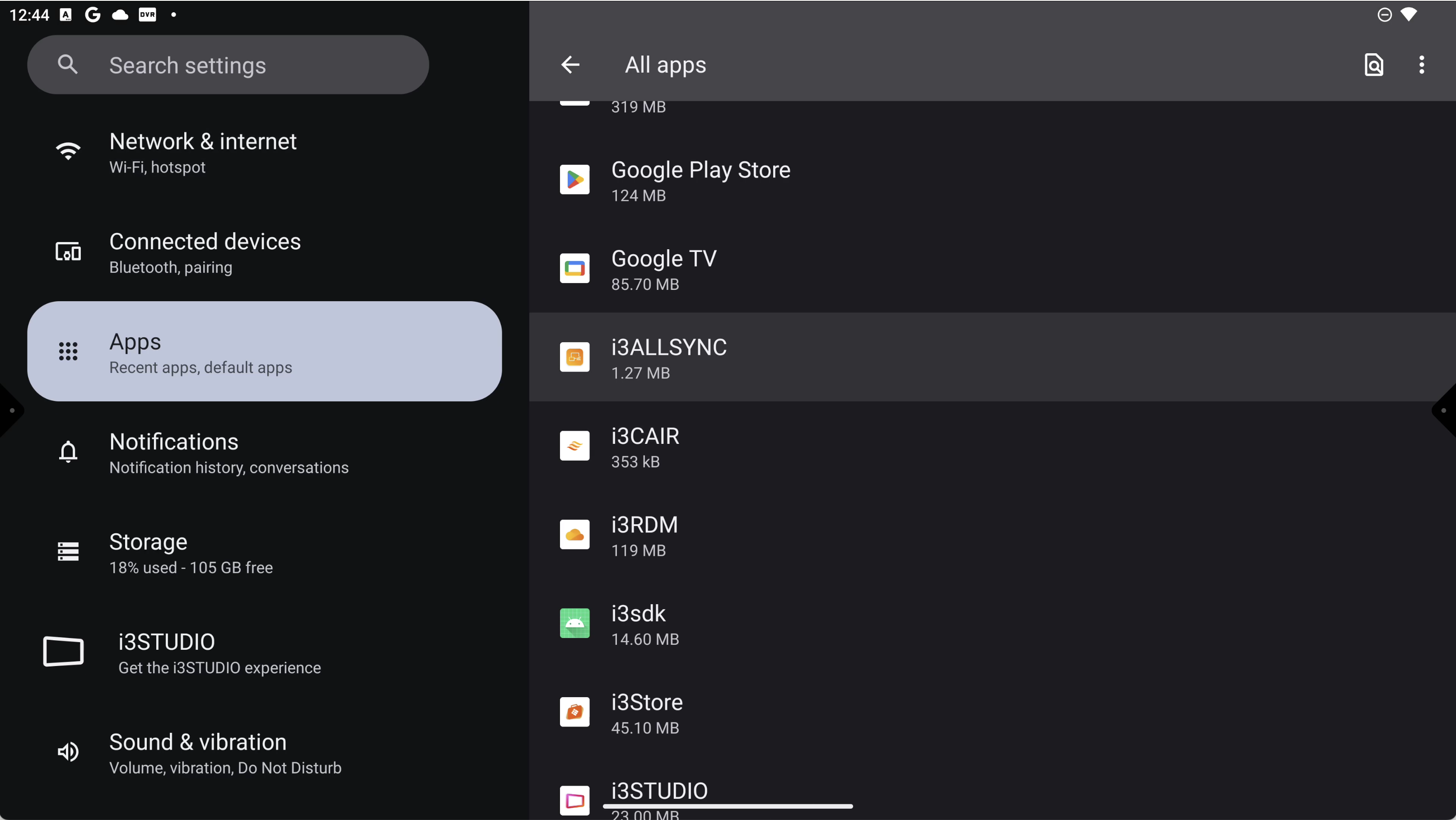Viewport: 1456px width, 820px height.
Task: Click the i3CAIR app icon
Action: click(574, 446)
